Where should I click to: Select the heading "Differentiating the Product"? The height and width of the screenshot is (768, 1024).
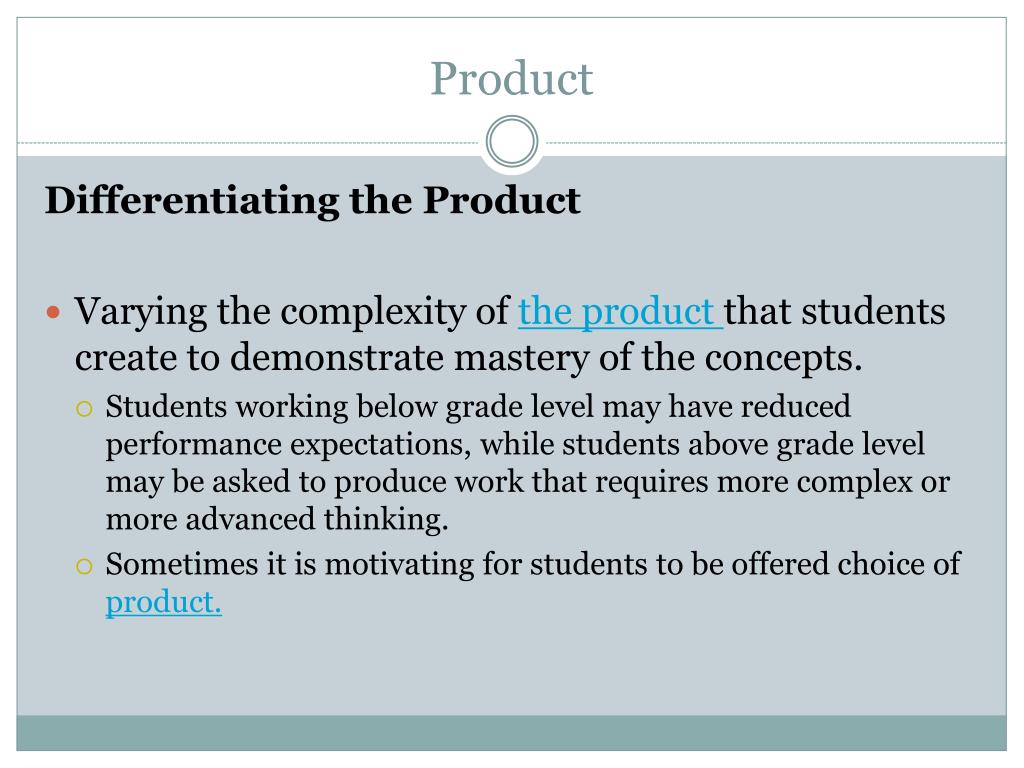[x=312, y=200]
